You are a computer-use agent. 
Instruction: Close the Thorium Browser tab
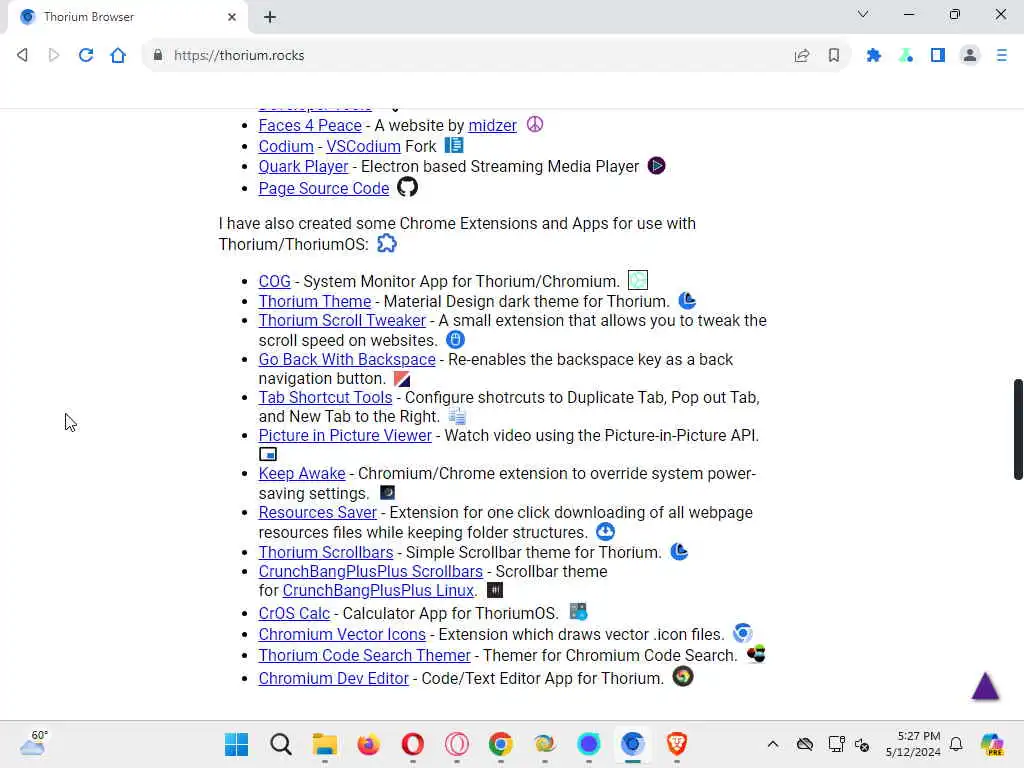[x=232, y=17]
